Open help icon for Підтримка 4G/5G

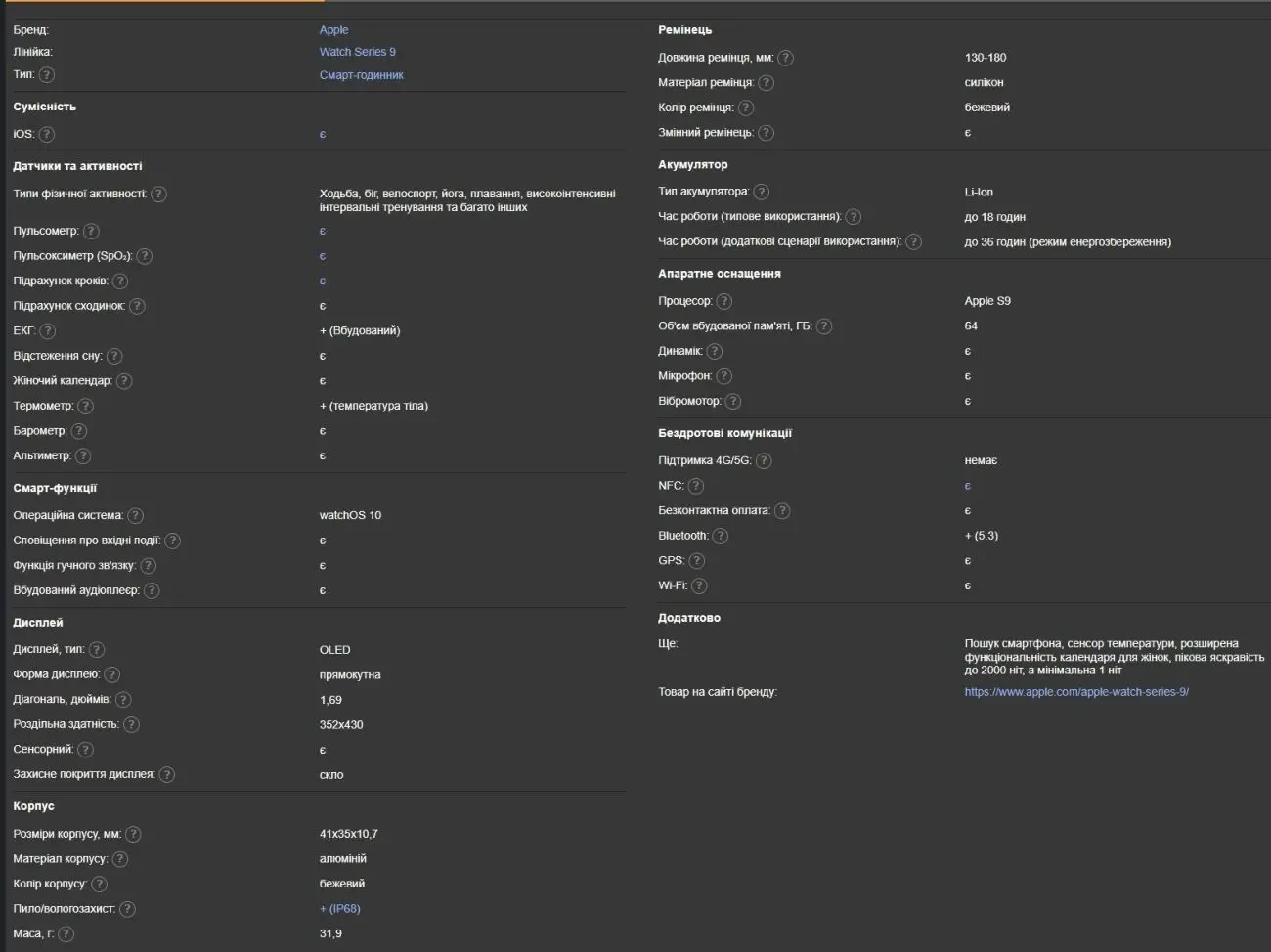[764, 460]
